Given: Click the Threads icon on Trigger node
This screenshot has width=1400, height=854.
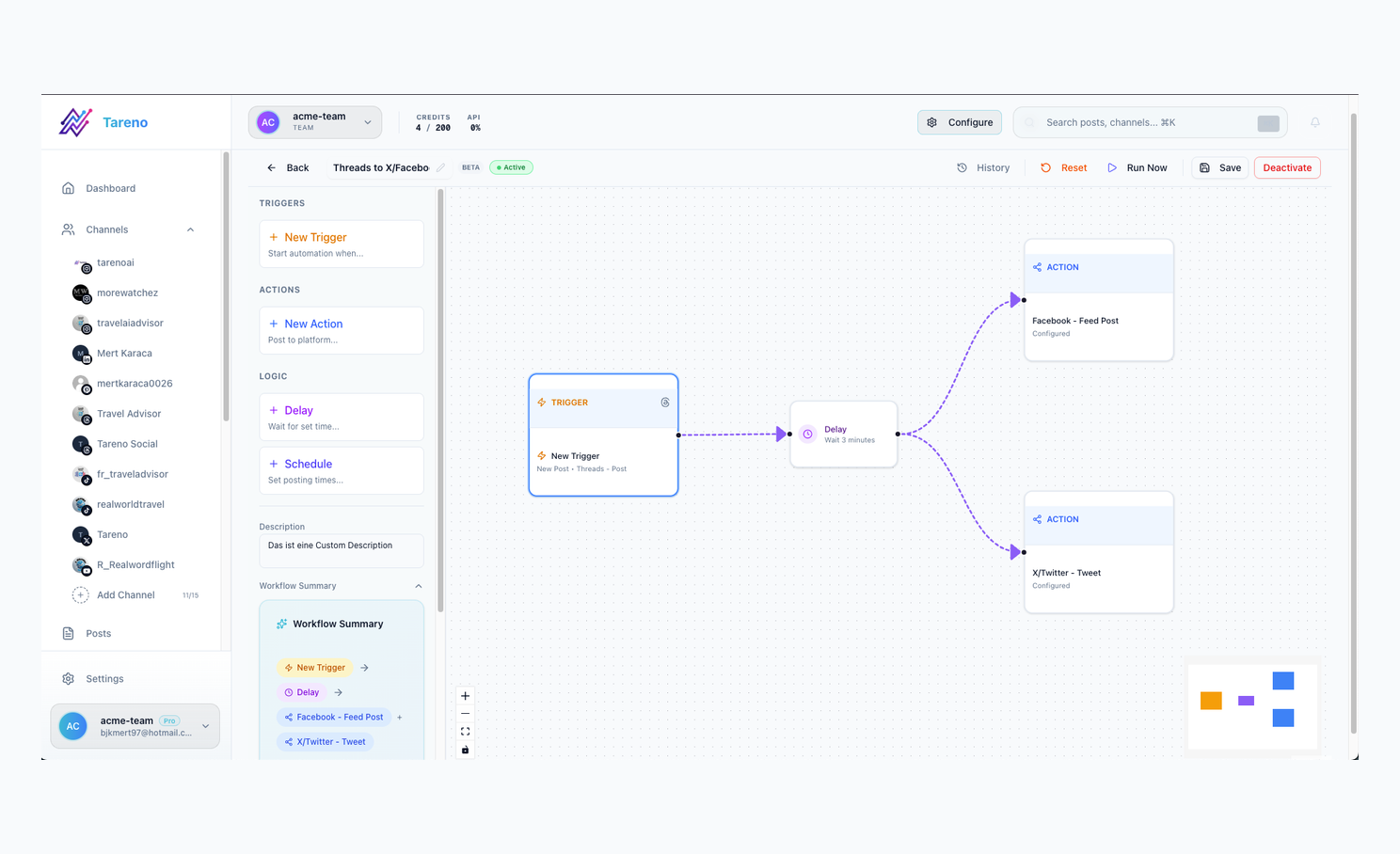Looking at the screenshot, I should 665,403.
